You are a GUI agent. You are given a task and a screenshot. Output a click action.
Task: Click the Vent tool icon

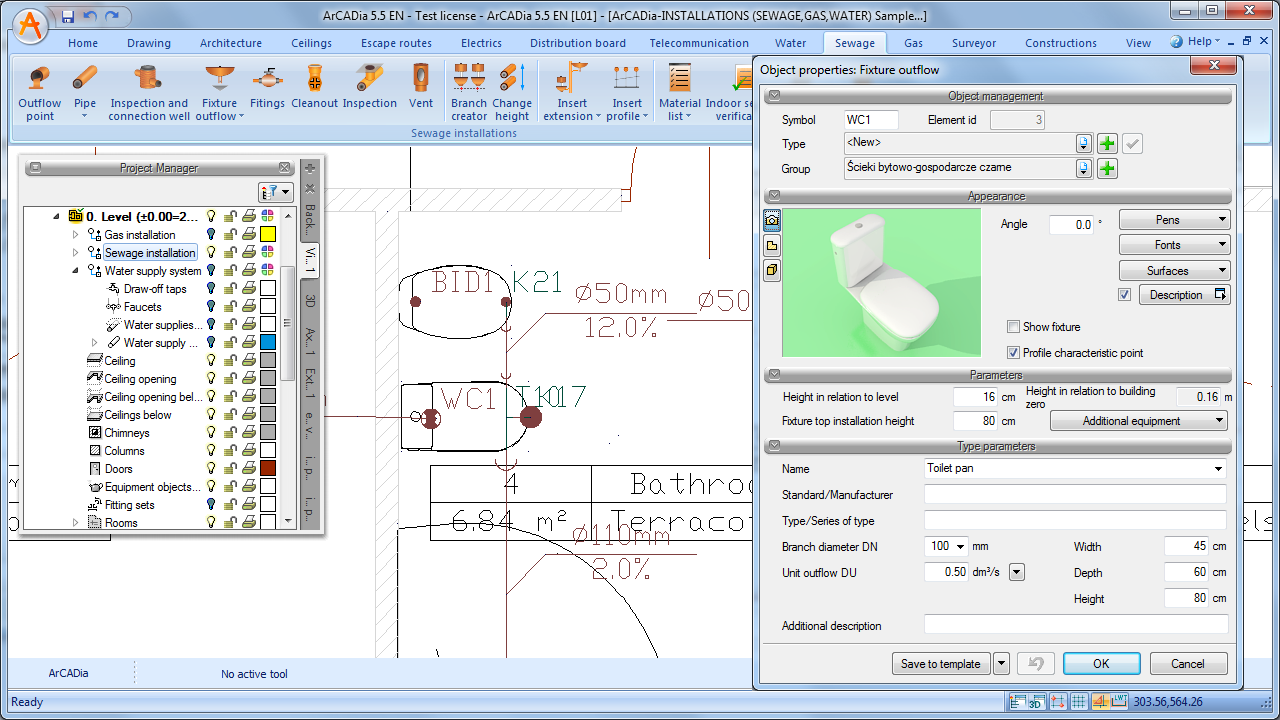pos(421,92)
